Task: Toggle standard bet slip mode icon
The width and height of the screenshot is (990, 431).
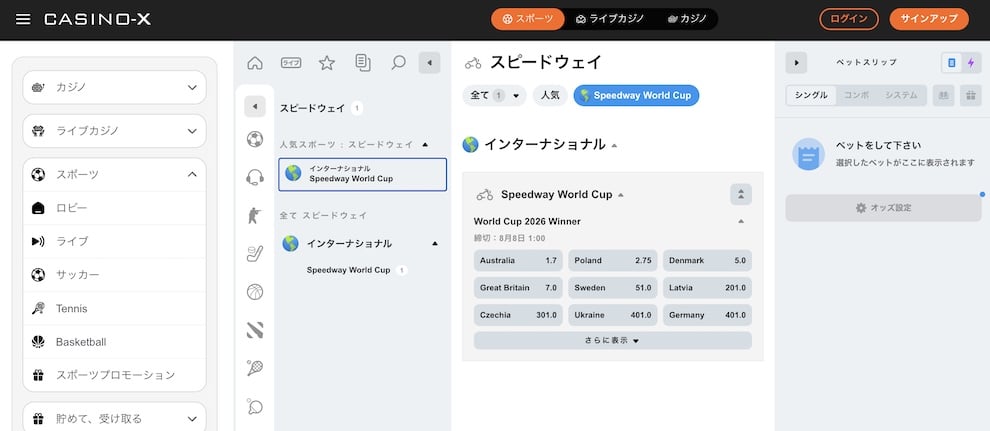Action: click(x=952, y=62)
